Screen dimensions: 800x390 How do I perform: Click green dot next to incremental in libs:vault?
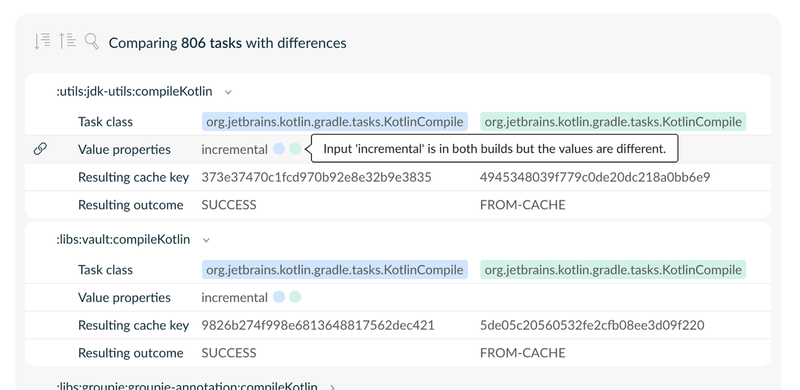point(295,297)
